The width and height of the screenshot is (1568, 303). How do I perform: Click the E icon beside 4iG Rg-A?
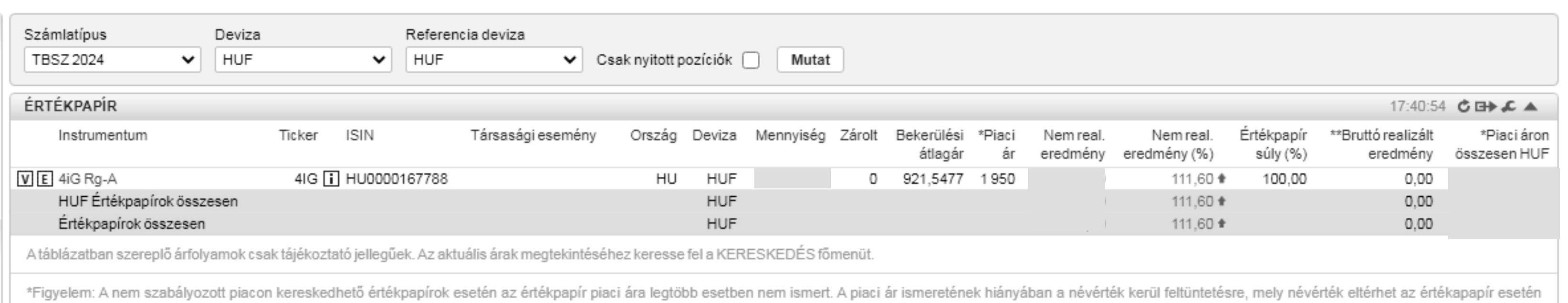click(44, 179)
